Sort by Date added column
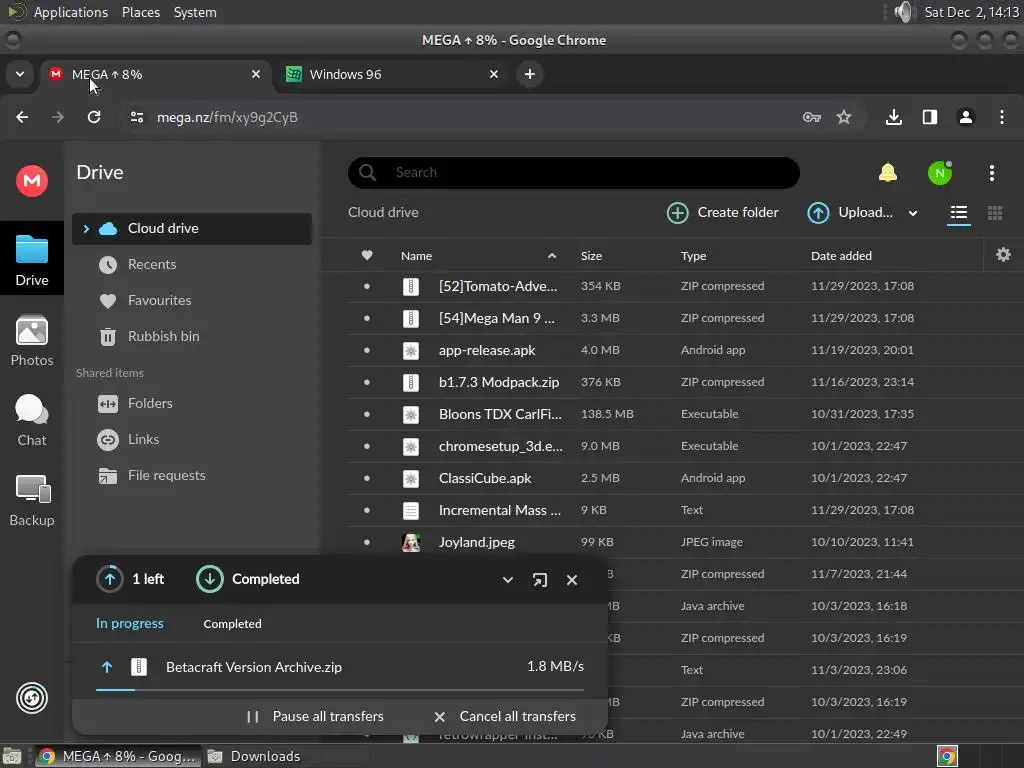 click(x=841, y=256)
